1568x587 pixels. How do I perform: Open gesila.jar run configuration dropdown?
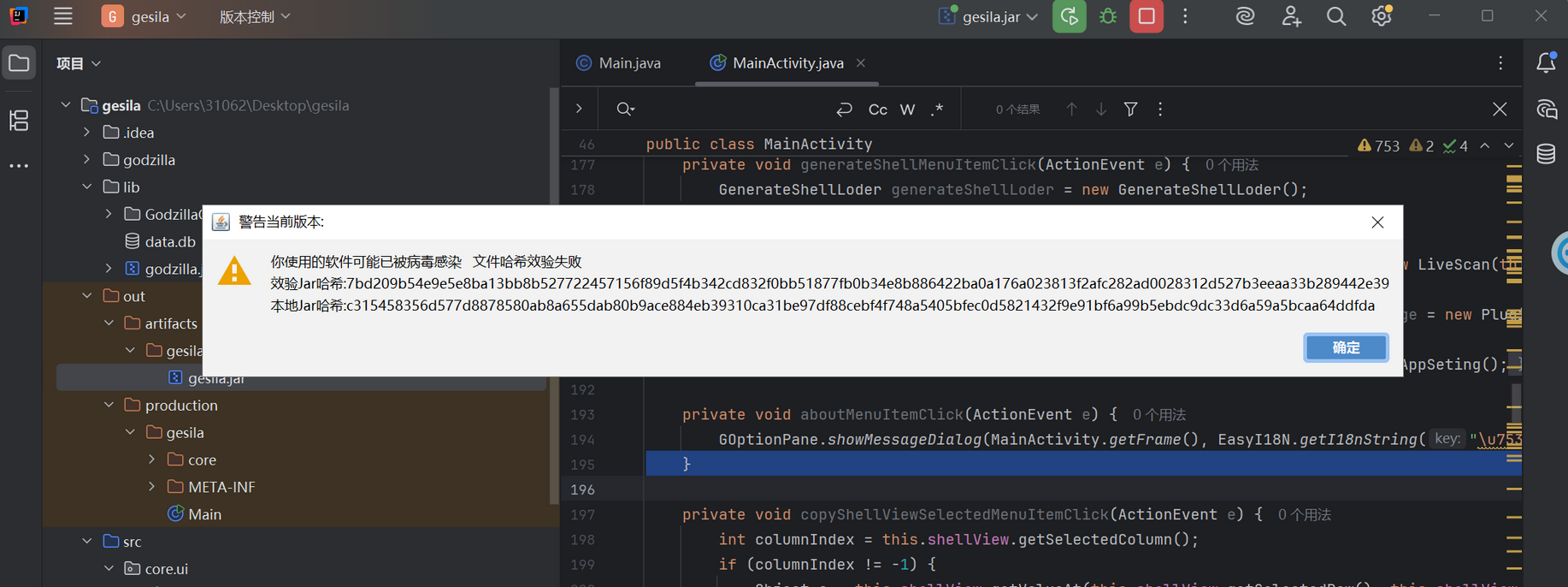988,16
